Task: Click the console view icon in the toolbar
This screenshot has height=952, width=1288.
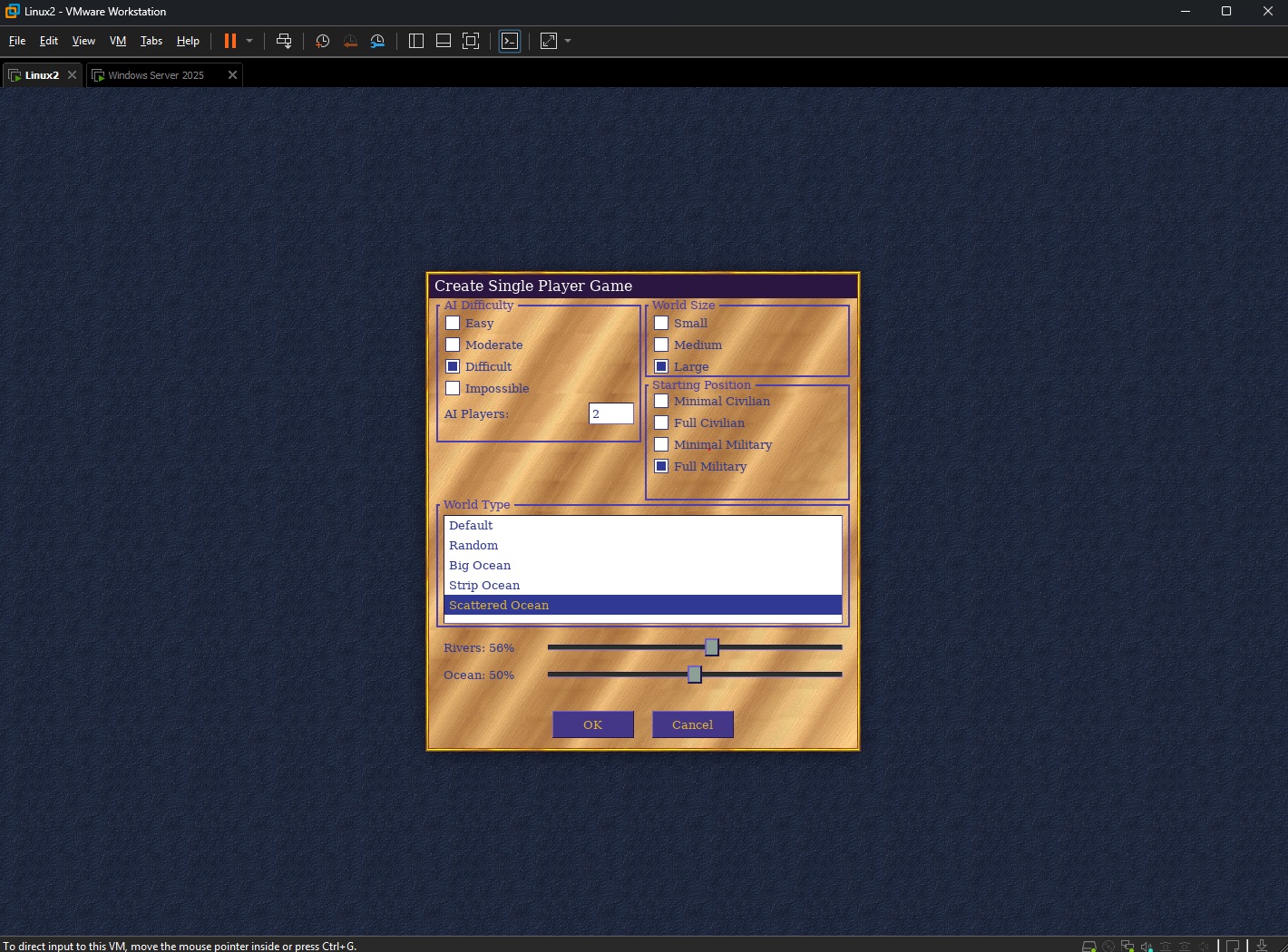Action: pos(510,41)
